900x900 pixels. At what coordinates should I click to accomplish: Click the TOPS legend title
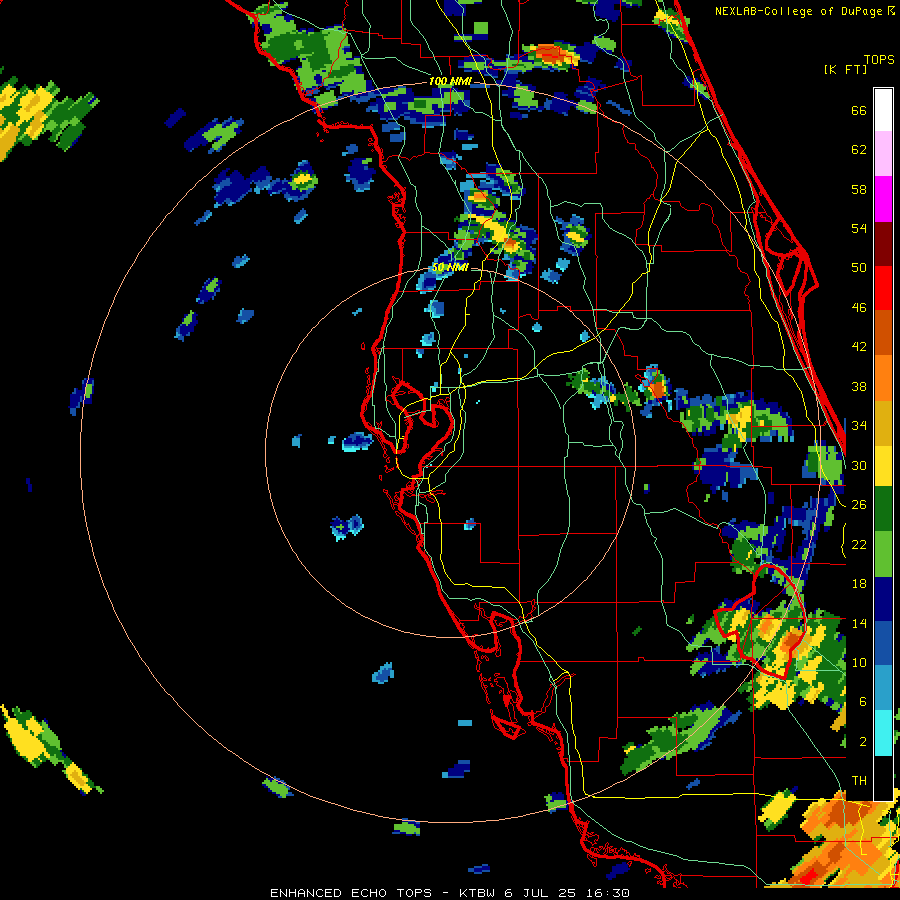pos(879,59)
